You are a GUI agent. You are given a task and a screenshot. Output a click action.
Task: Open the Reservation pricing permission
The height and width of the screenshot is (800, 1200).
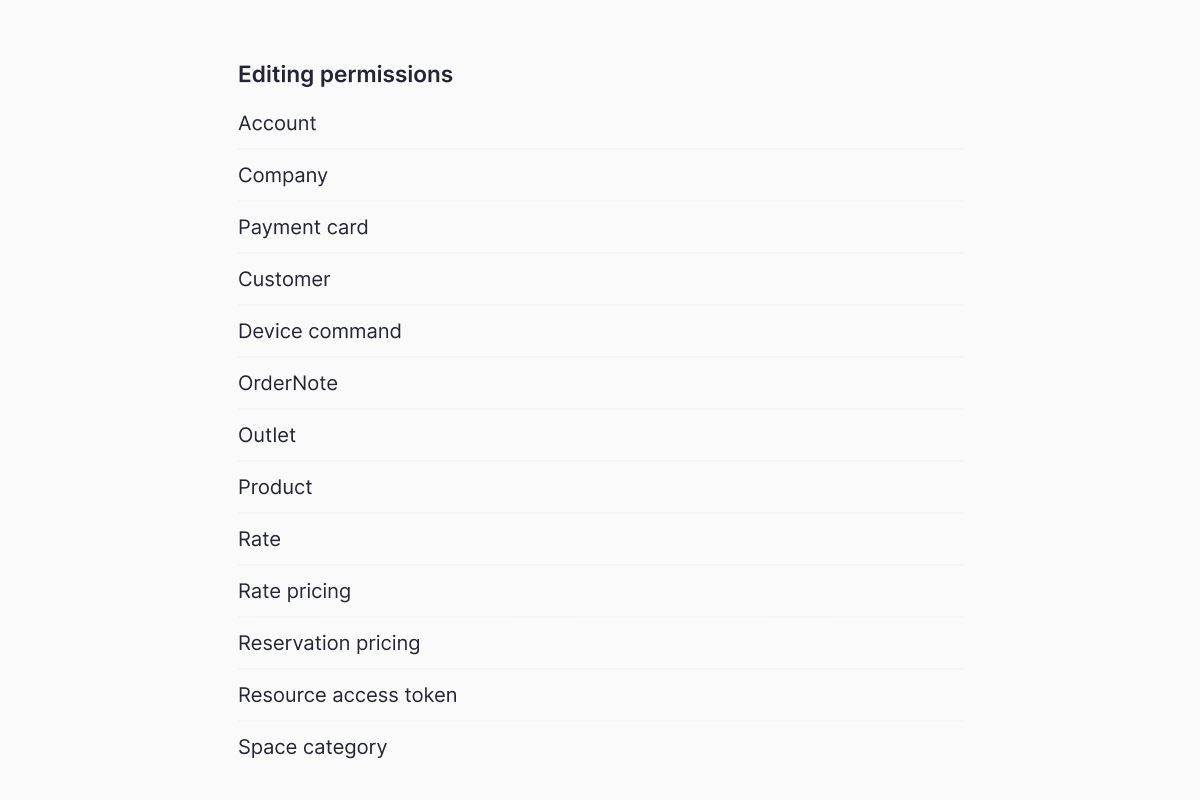pos(600,644)
